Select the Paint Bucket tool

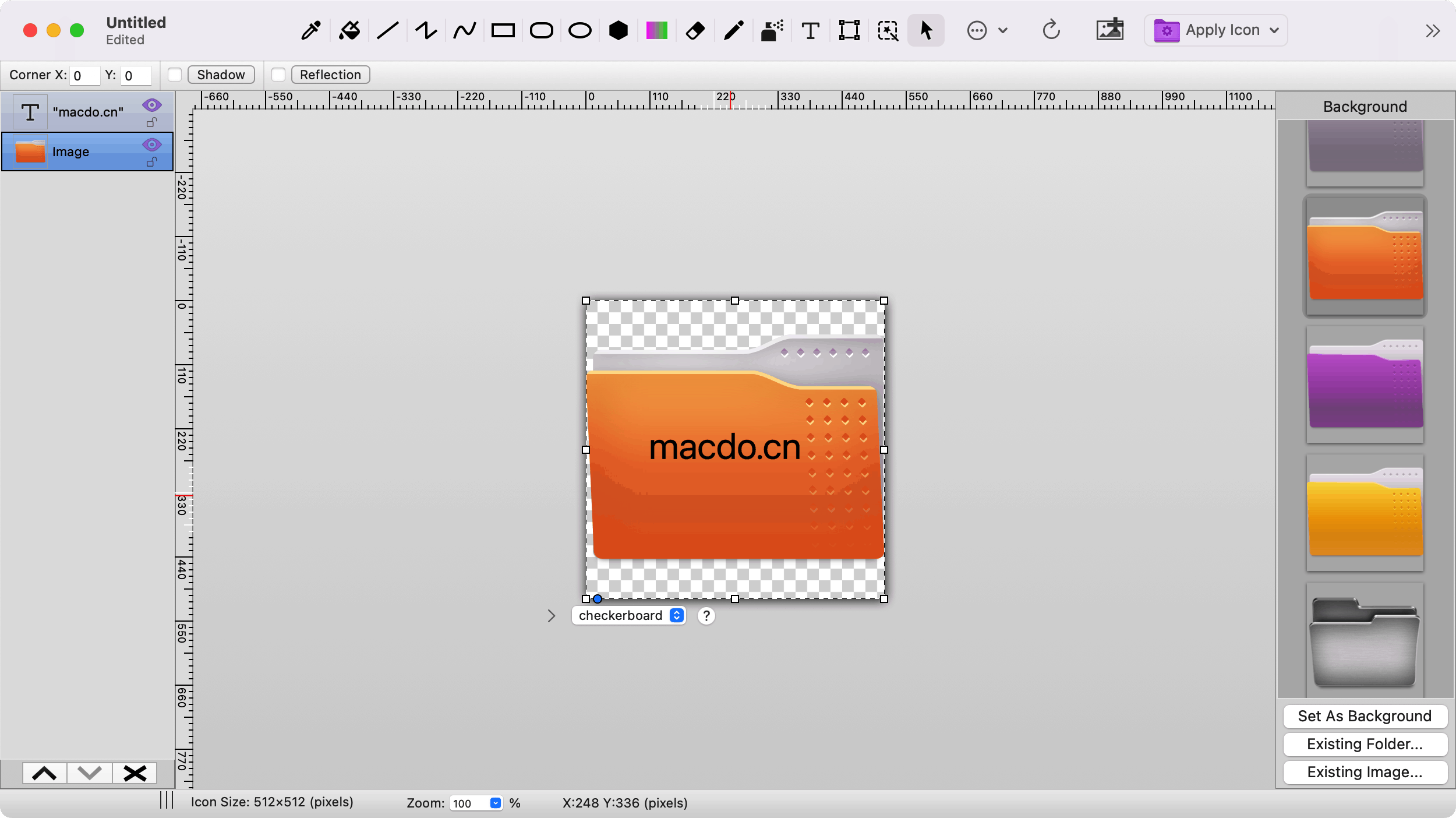(x=348, y=30)
